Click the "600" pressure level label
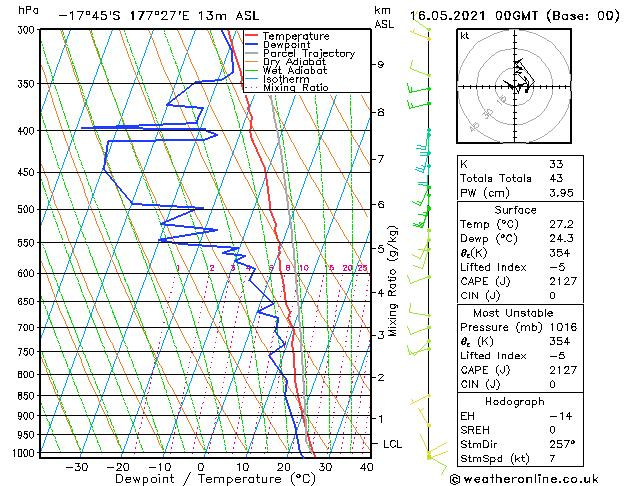Viewport: 629px width, 486px height. click(28, 274)
